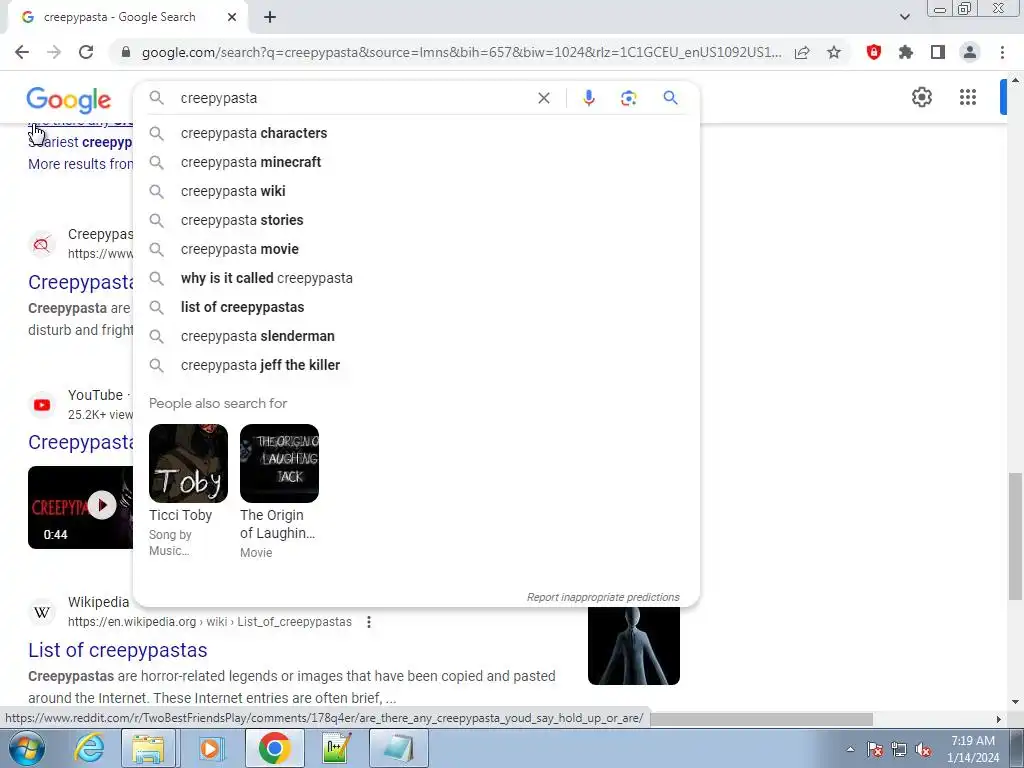Open the 7:19 AM taskbar clock

coord(972,749)
